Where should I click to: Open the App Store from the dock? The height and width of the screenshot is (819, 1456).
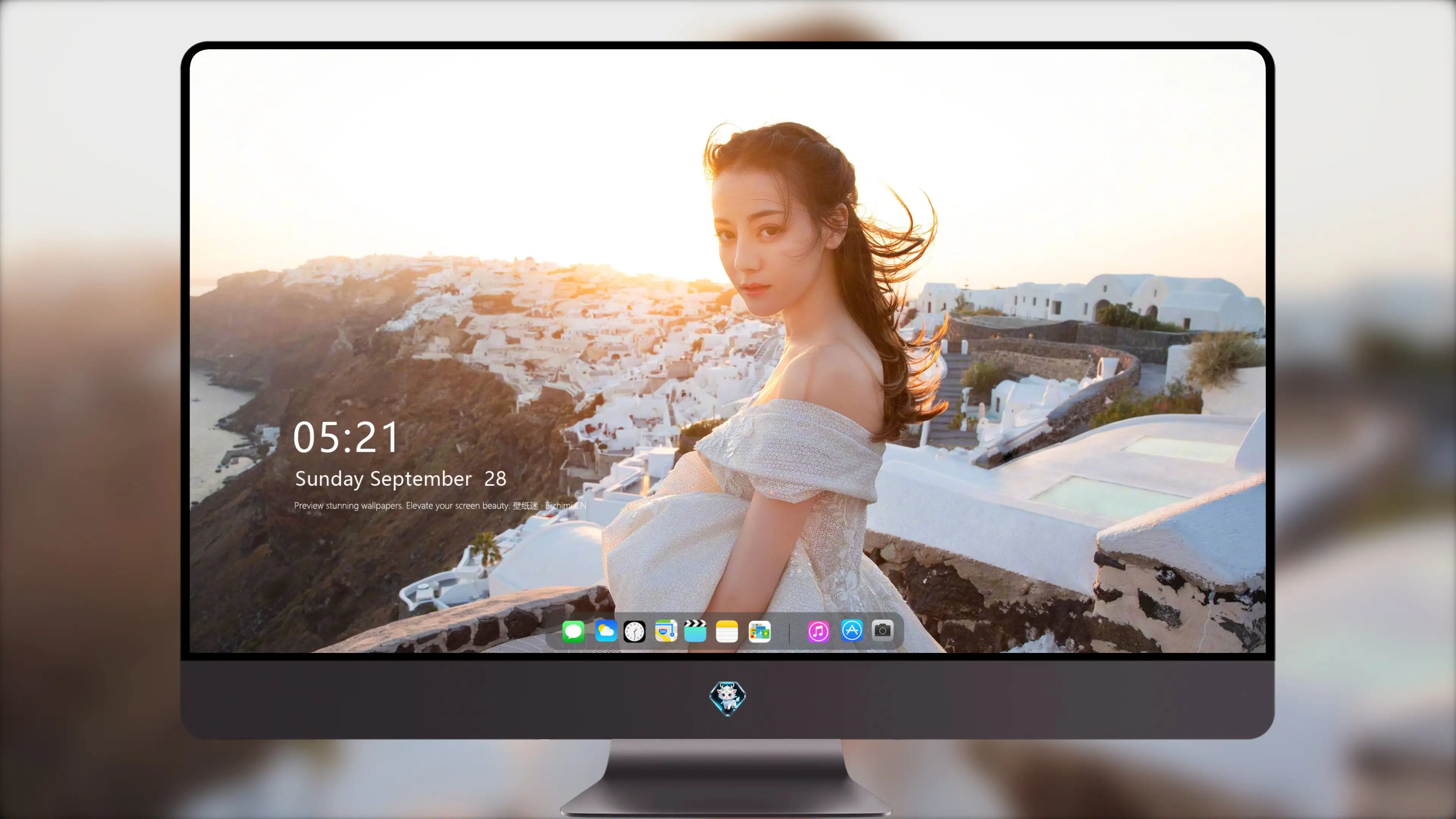(x=851, y=630)
